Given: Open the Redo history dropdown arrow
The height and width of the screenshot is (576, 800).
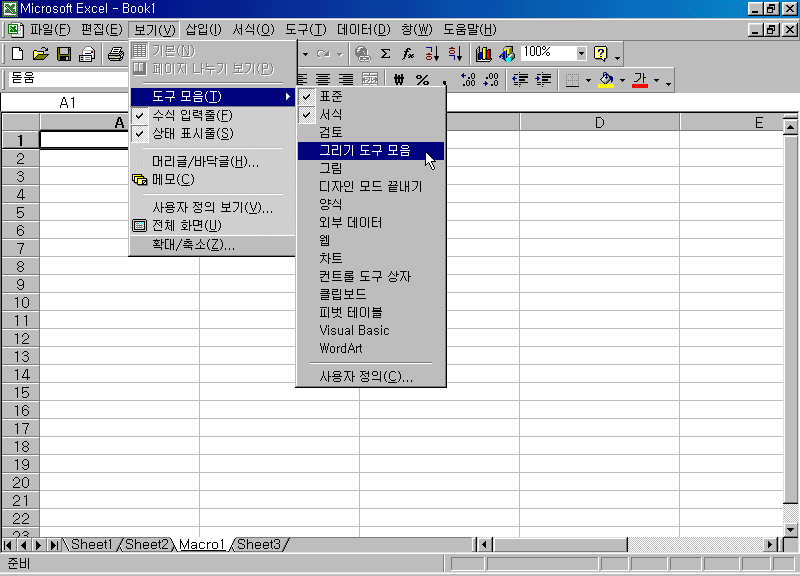Looking at the screenshot, I should (340, 54).
